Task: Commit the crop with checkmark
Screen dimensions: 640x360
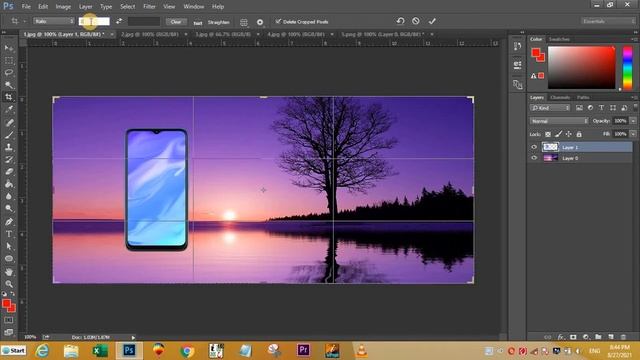Action: coord(432,21)
